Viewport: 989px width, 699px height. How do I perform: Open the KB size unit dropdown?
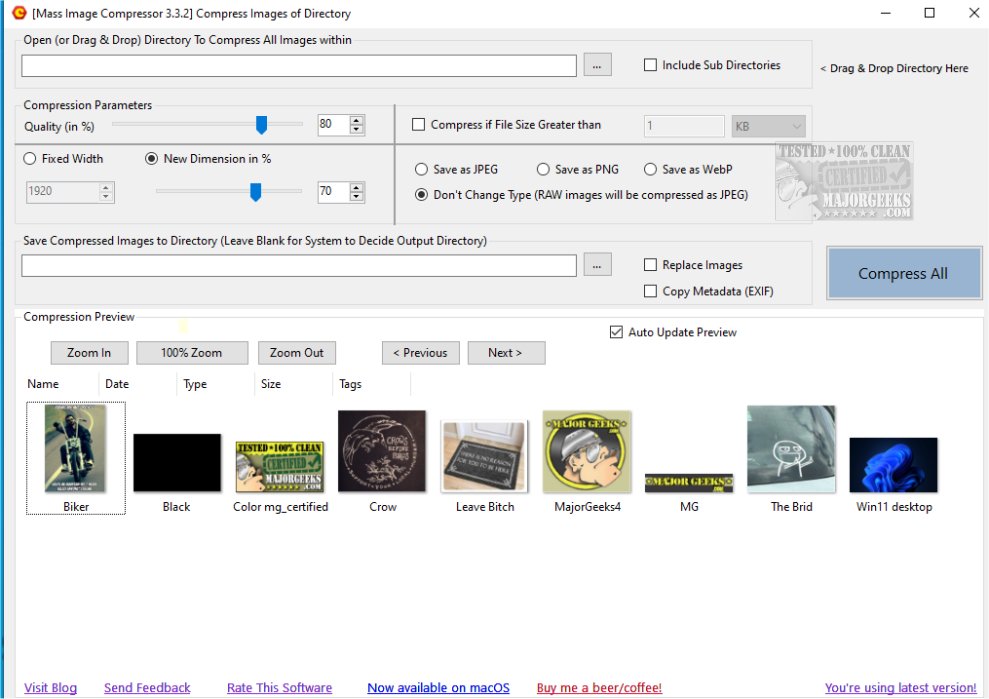pyautogui.click(x=768, y=126)
